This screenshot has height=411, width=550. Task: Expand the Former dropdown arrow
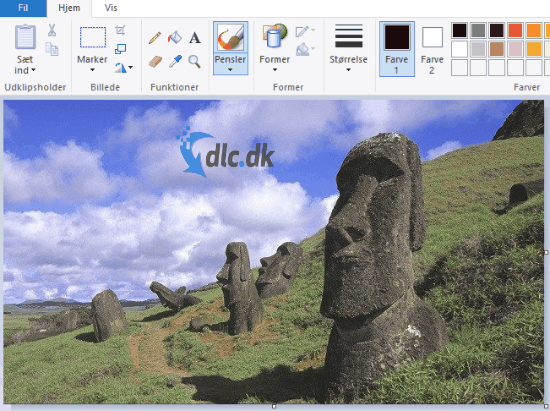pyautogui.click(x=275, y=70)
